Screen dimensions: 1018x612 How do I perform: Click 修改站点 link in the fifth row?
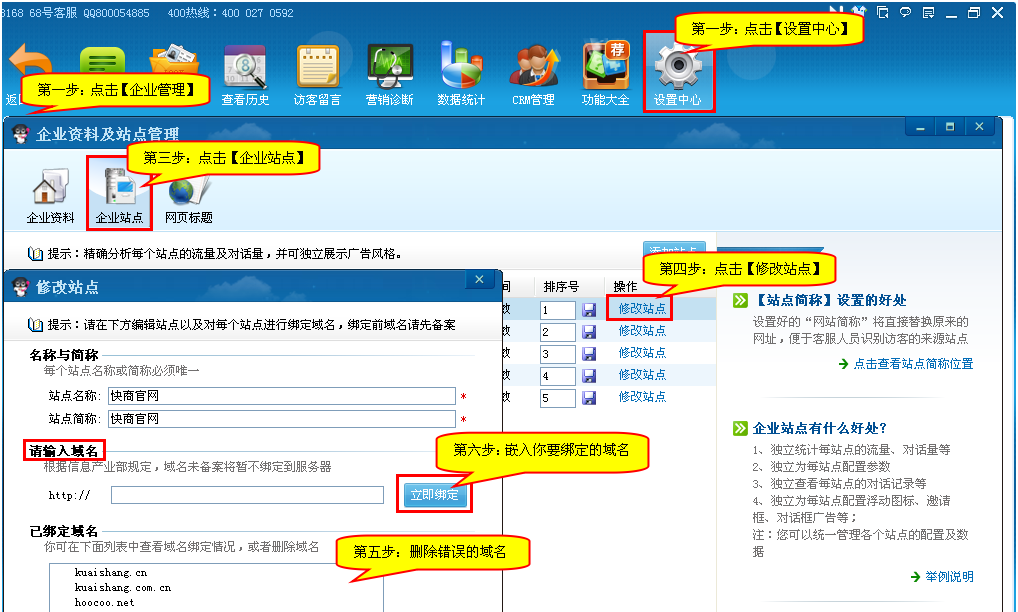click(642, 397)
